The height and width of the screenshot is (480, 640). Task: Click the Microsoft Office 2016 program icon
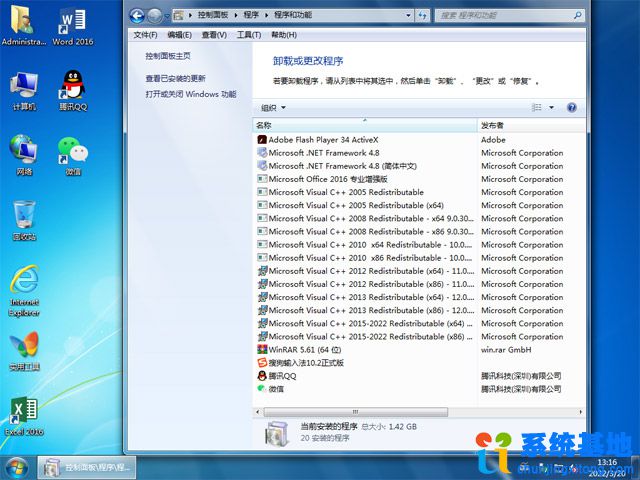(x=262, y=179)
